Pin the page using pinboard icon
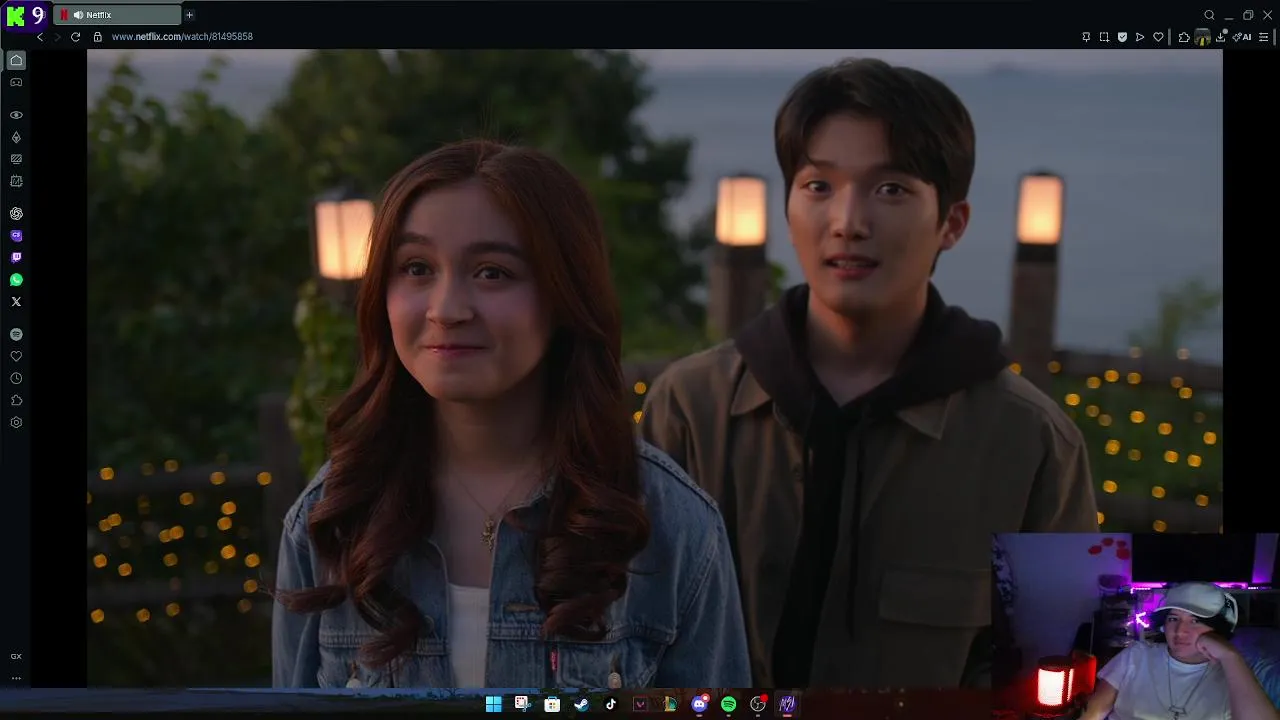1280x720 pixels. pyautogui.click(x=1086, y=37)
